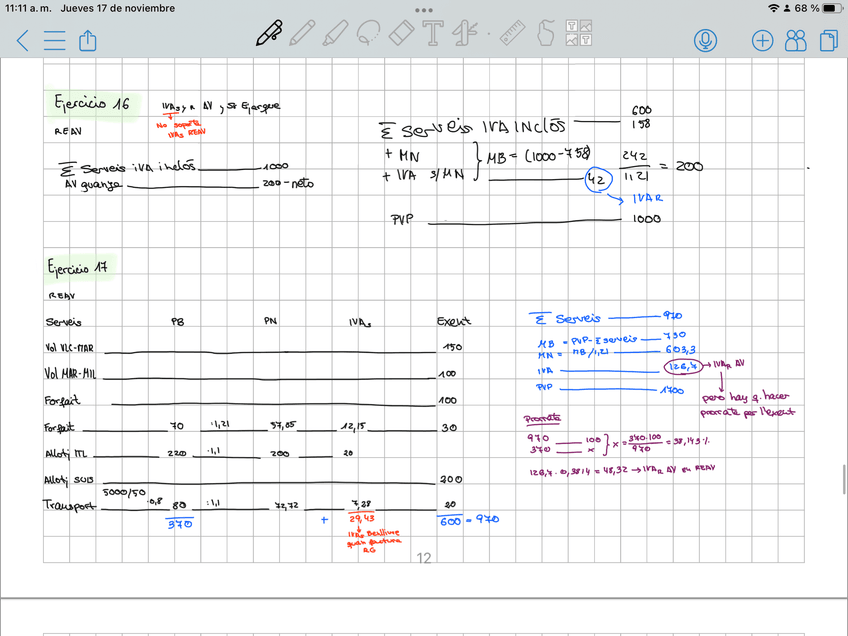848x636 pixels.
Task: Tap the share export button
Action: [87, 40]
